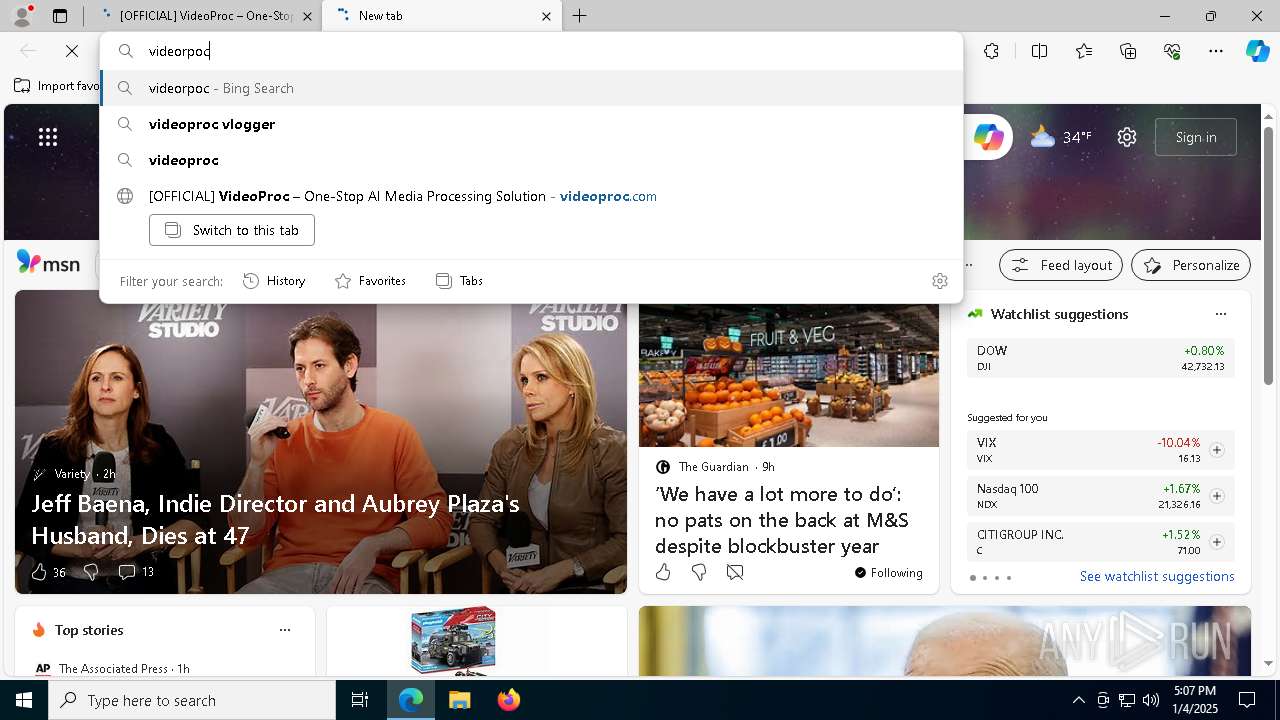
Task: Like the M&S Guardian article
Action: click(663, 572)
